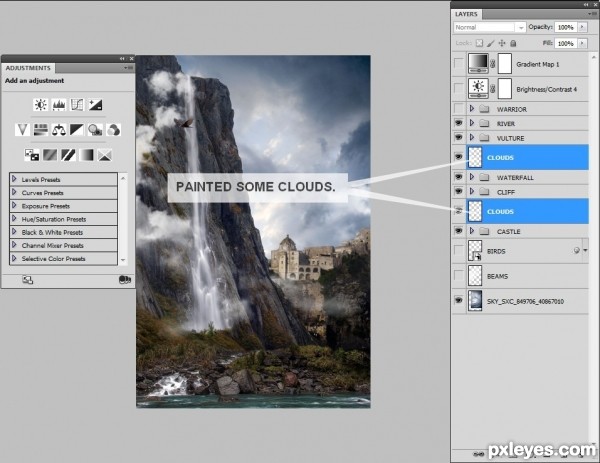Open Hue/Saturation Presets entry

click(x=64, y=219)
